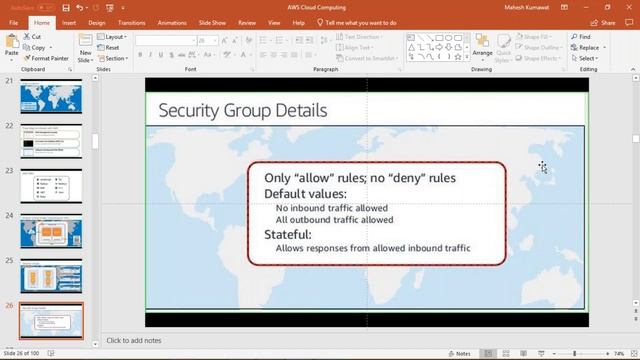The height and width of the screenshot is (360, 640).
Task: Click the Align Text button
Action: 354,47
